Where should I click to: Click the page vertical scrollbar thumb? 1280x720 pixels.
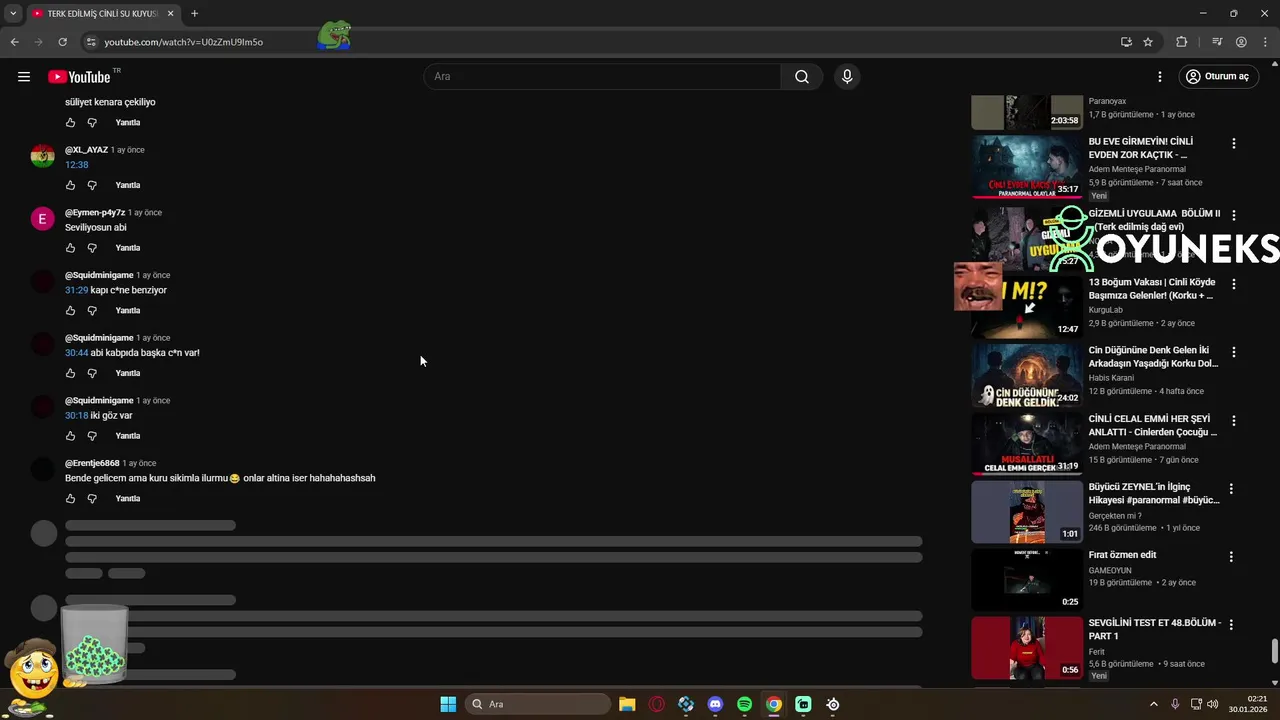coord(1274,651)
